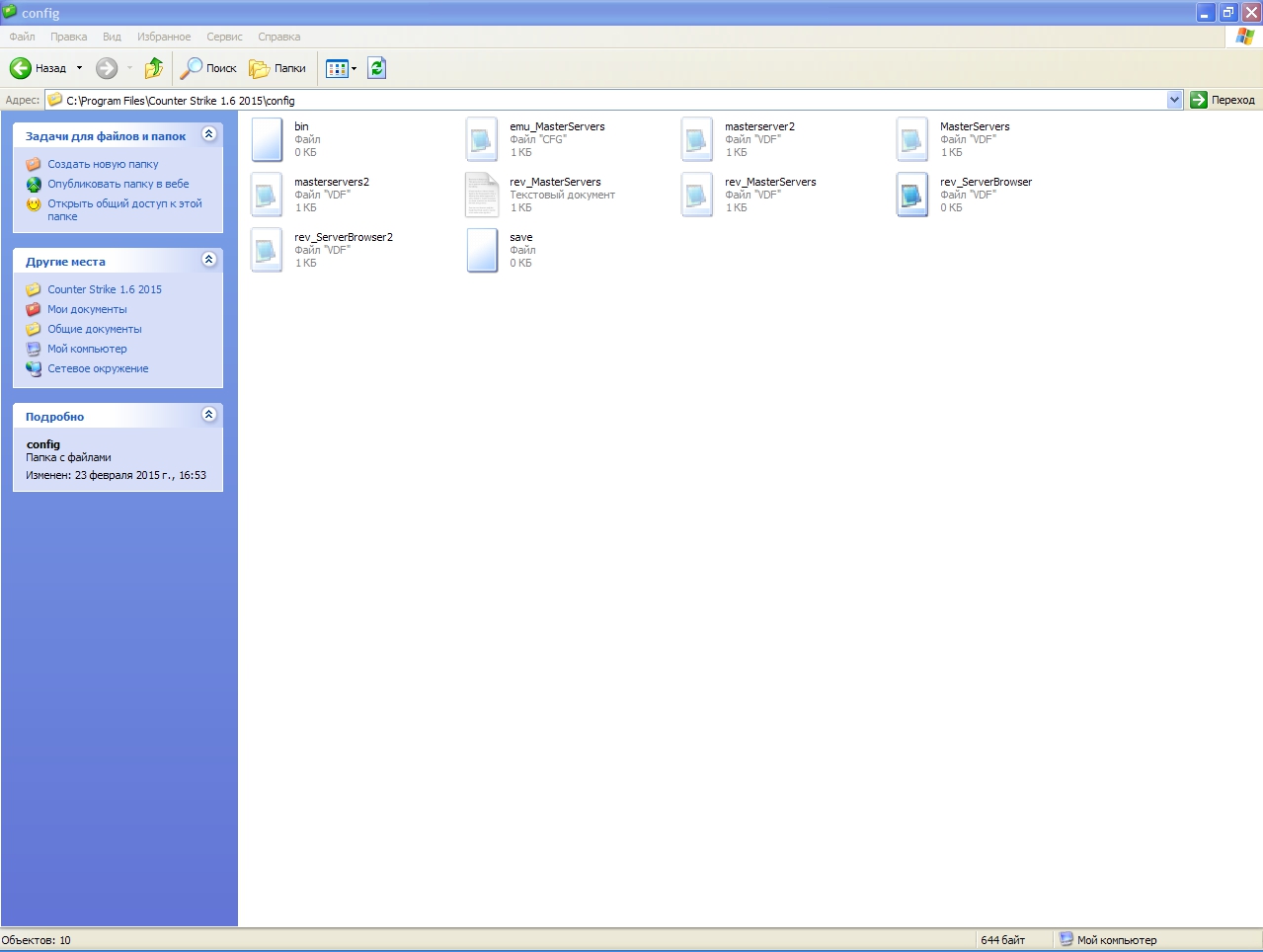Screen dimensions: 1263x952
Task: Click the 644 байт status bar entry
Action: (1002, 940)
